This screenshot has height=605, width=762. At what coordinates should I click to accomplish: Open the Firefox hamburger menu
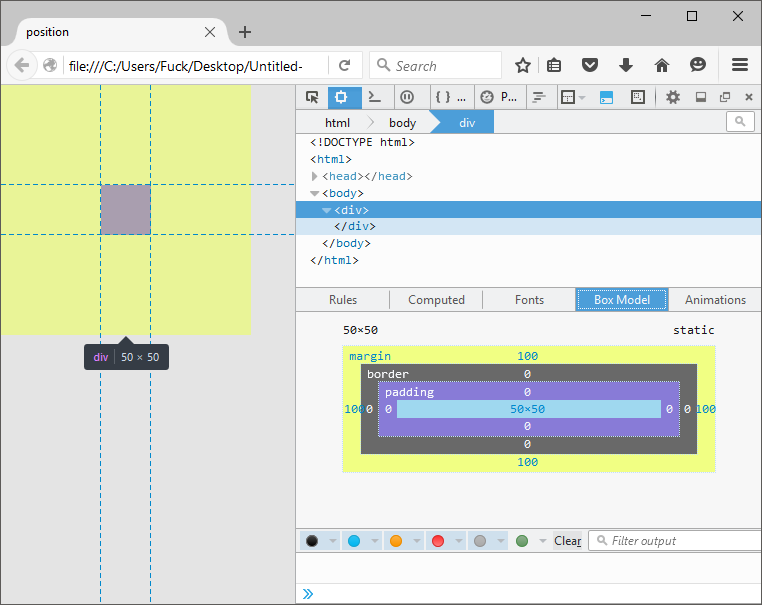click(x=740, y=65)
